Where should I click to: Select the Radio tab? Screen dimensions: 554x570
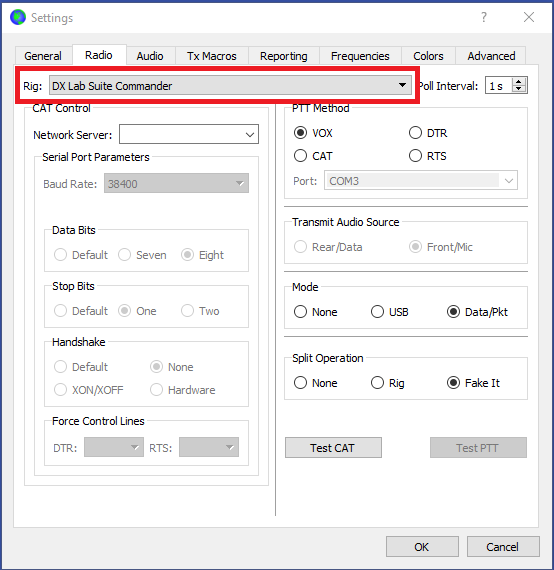(99, 55)
